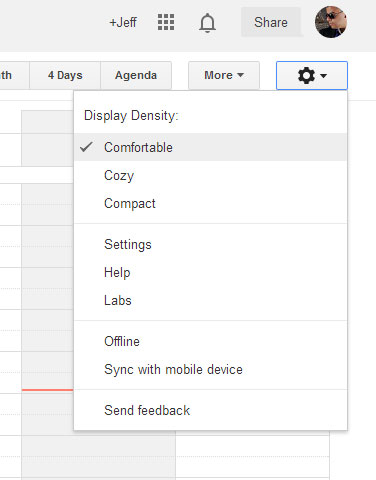Screen dimensions: 376x480
Task: Click the Share button
Action: [271, 22]
